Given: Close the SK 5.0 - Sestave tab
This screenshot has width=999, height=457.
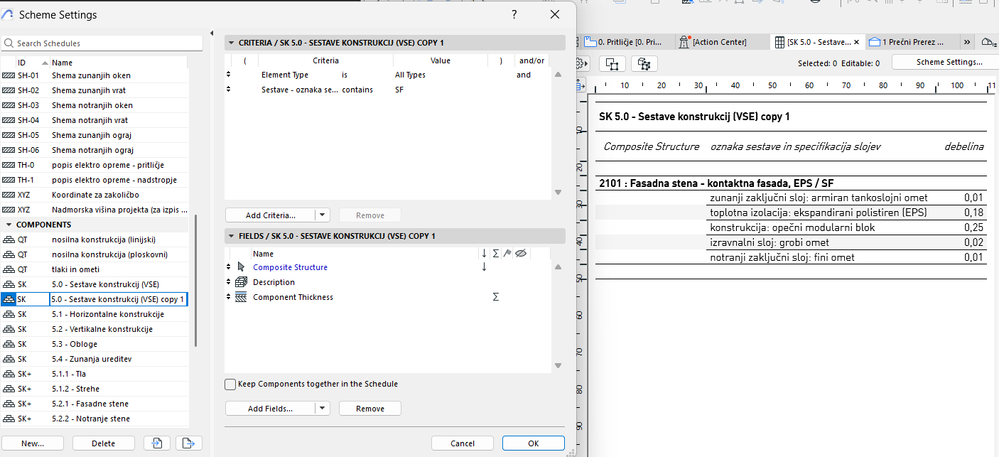Looking at the screenshot, I should tap(856, 42).
